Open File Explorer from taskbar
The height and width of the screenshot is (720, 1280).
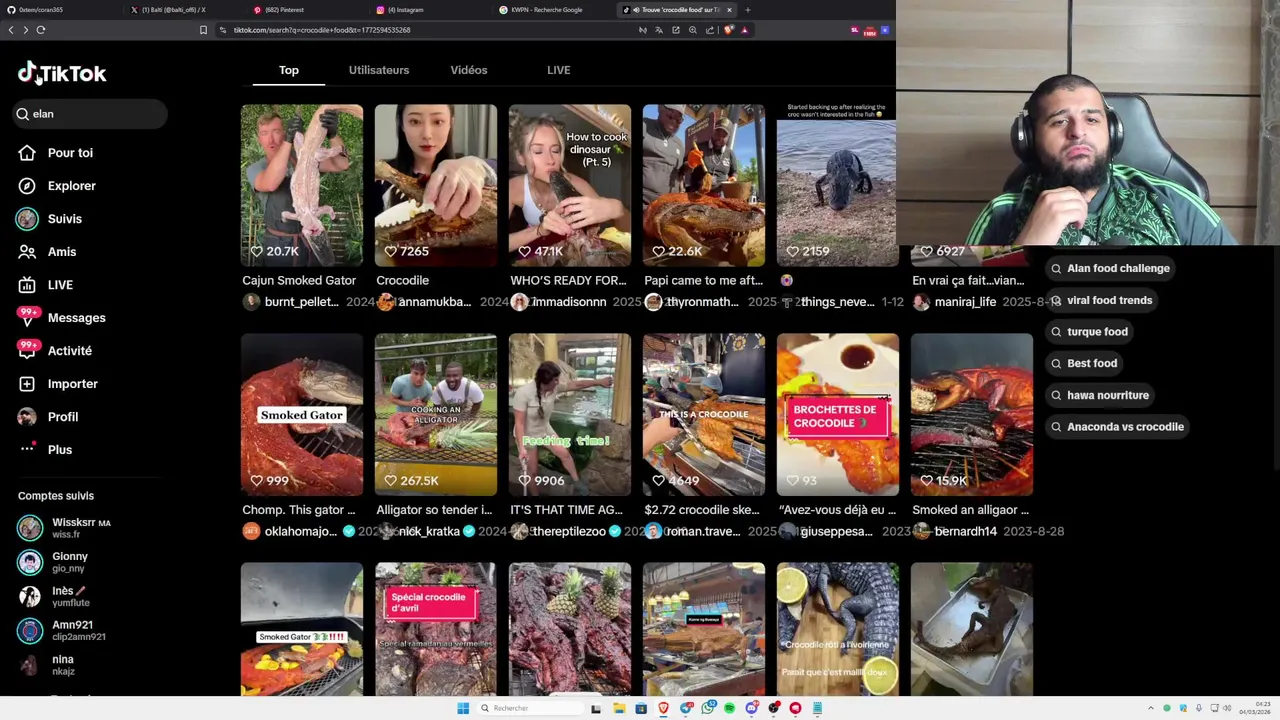(x=619, y=708)
